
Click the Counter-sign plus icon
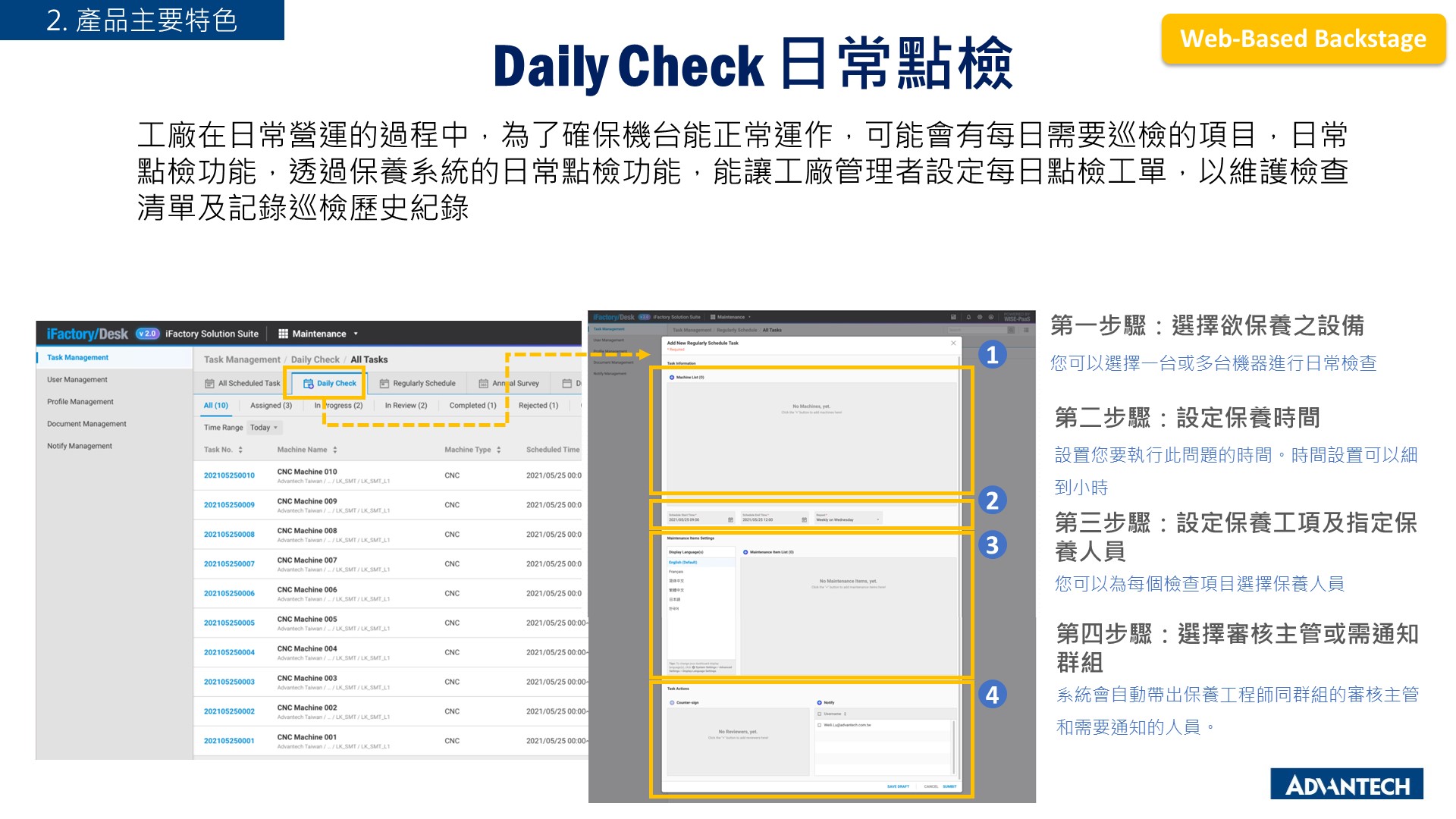point(672,703)
